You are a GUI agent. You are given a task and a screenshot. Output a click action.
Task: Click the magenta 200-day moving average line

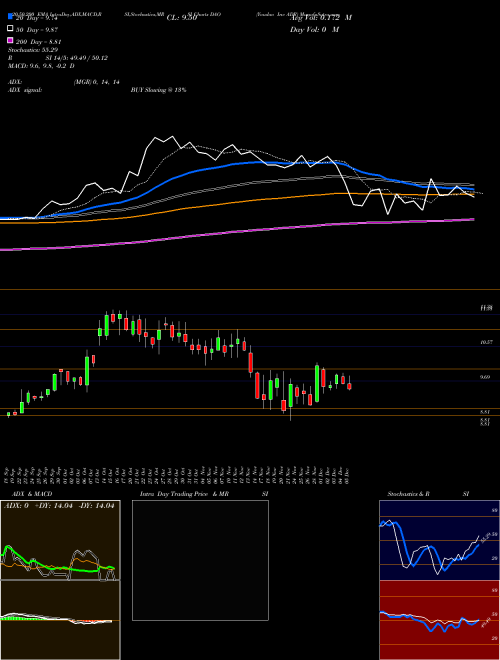(236, 231)
